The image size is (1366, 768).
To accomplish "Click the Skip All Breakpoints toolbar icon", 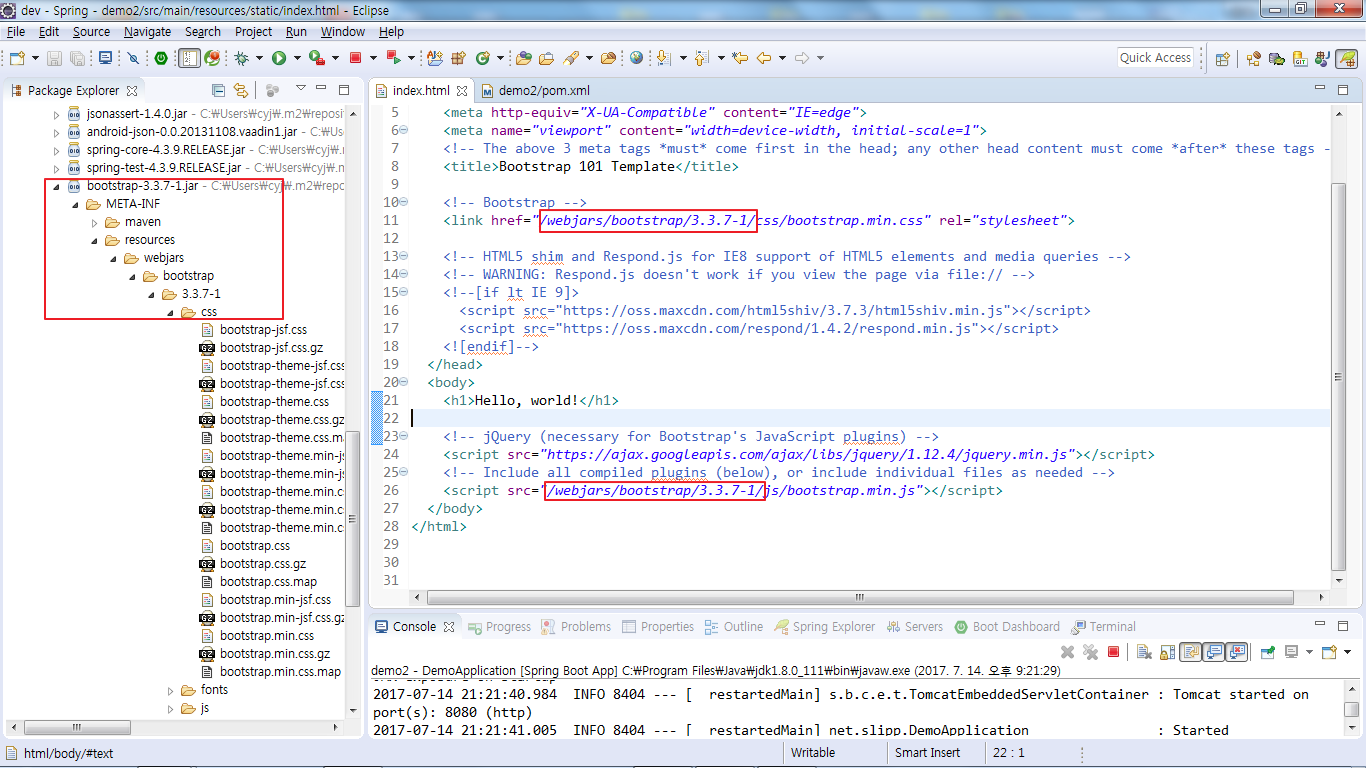I will click(133, 58).
